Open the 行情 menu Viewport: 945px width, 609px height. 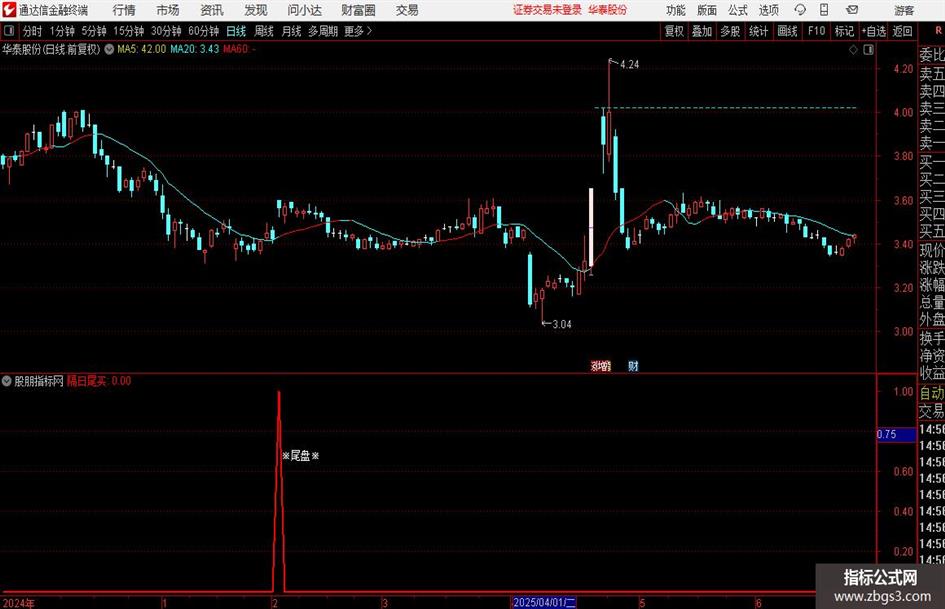pyautogui.click(x=124, y=10)
